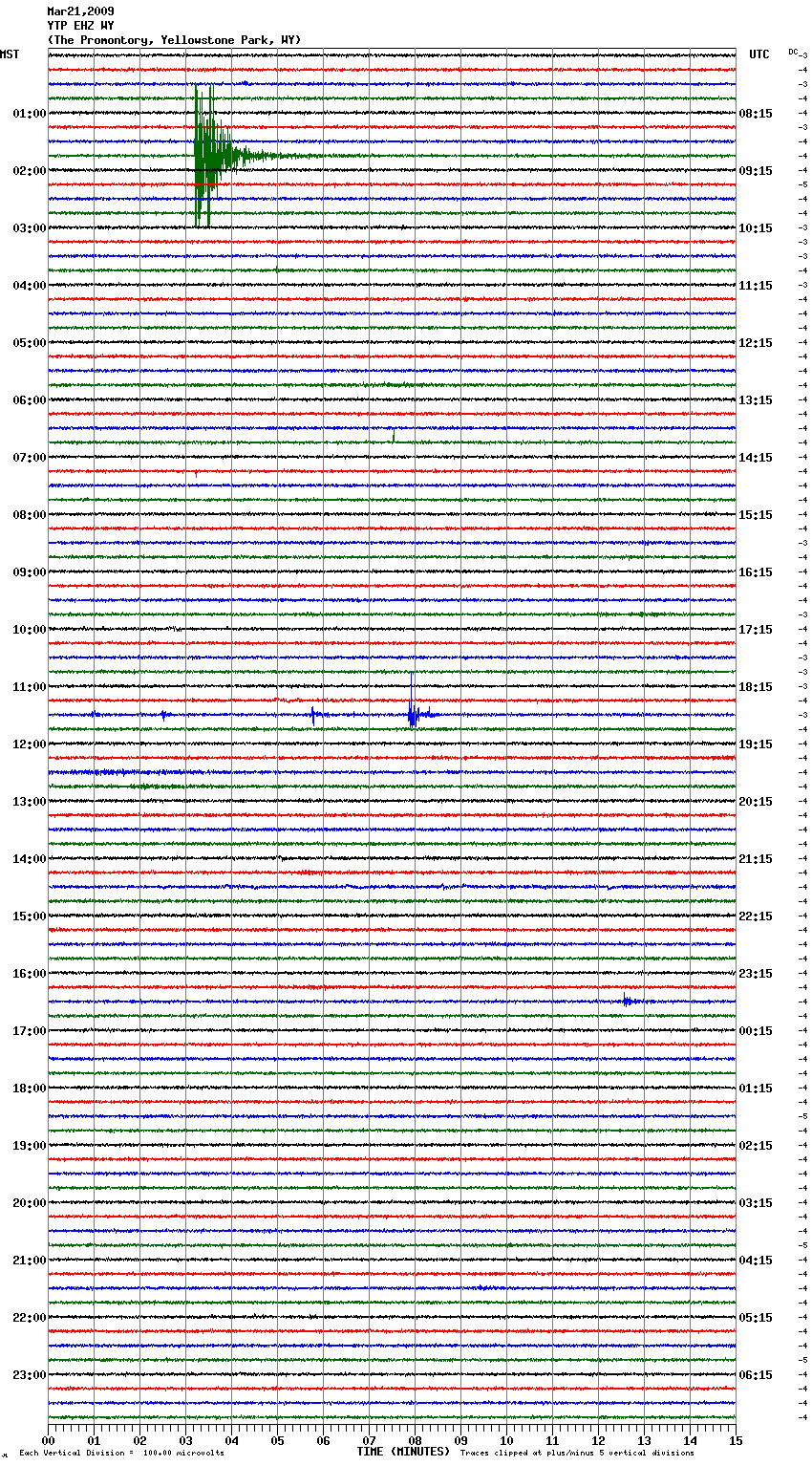
Task: Click the 02:15 UTC time label
Action: click(756, 1146)
